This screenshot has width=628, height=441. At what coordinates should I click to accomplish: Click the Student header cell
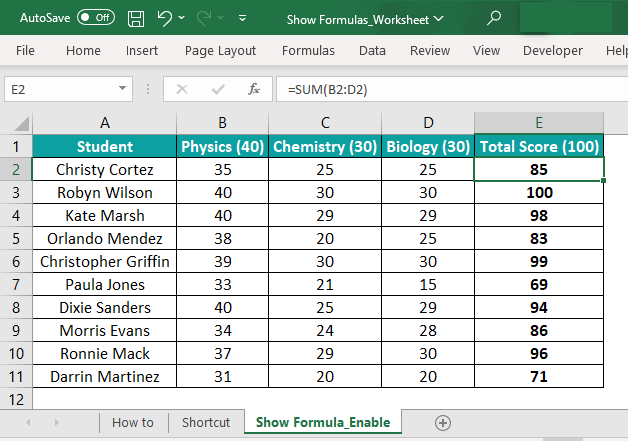pyautogui.click(x=105, y=146)
